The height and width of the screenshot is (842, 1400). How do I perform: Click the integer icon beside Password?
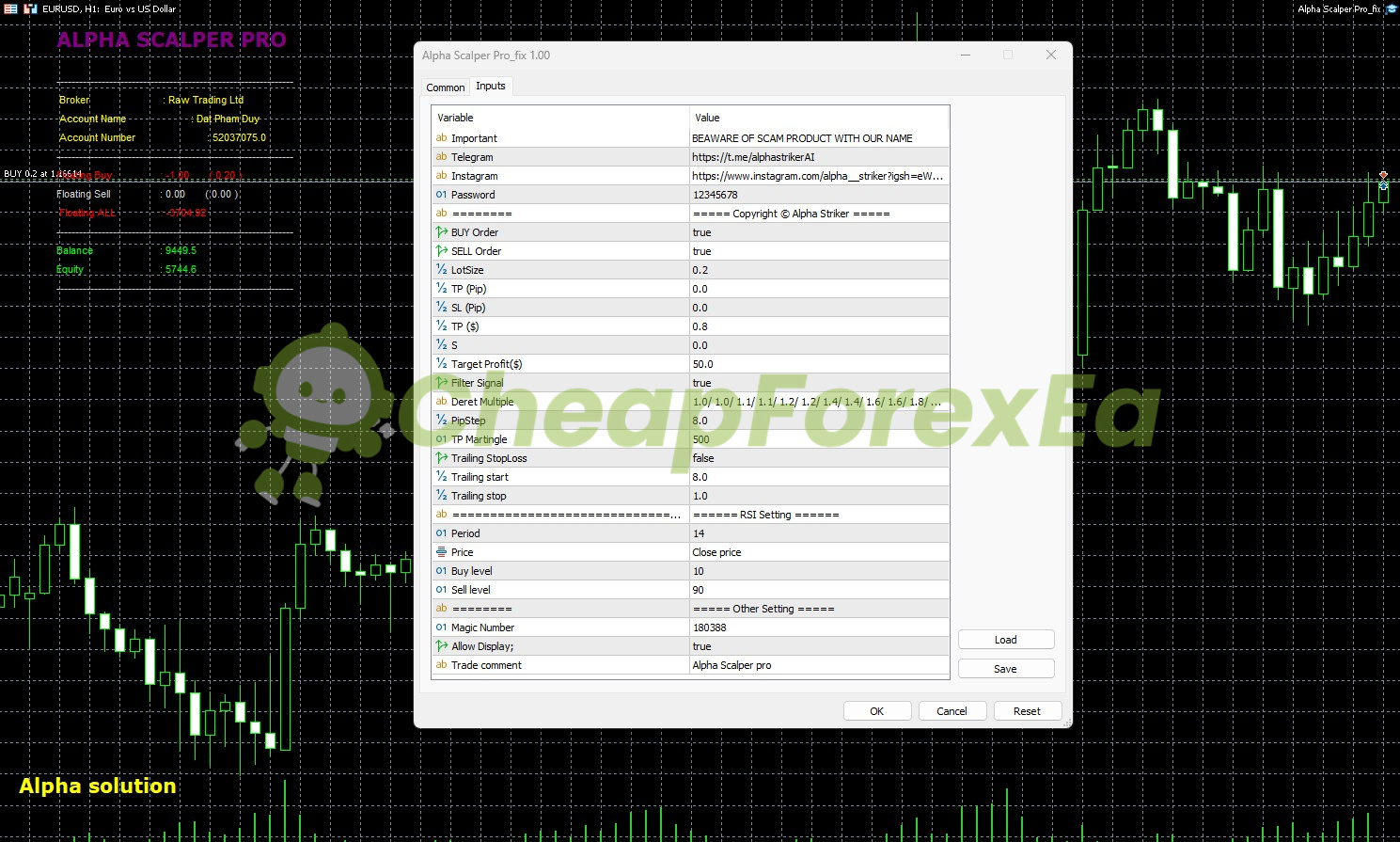(x=441, y=195)
